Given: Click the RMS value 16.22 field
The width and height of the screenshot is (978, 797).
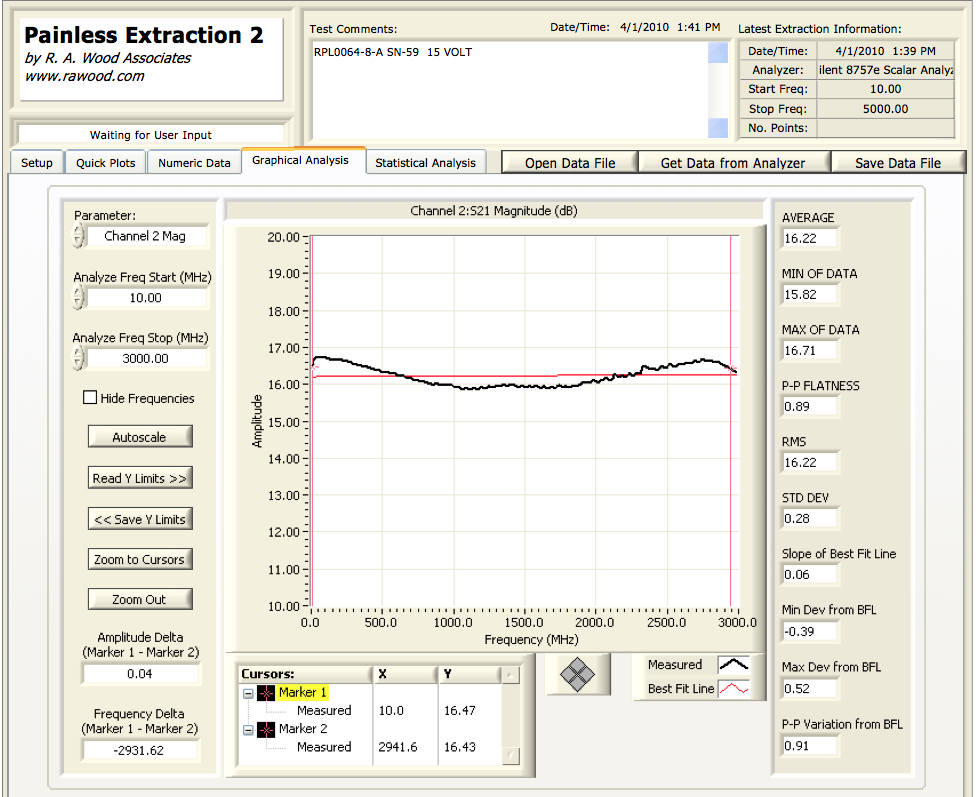Looking at the screenshot, I should (810, 463).
